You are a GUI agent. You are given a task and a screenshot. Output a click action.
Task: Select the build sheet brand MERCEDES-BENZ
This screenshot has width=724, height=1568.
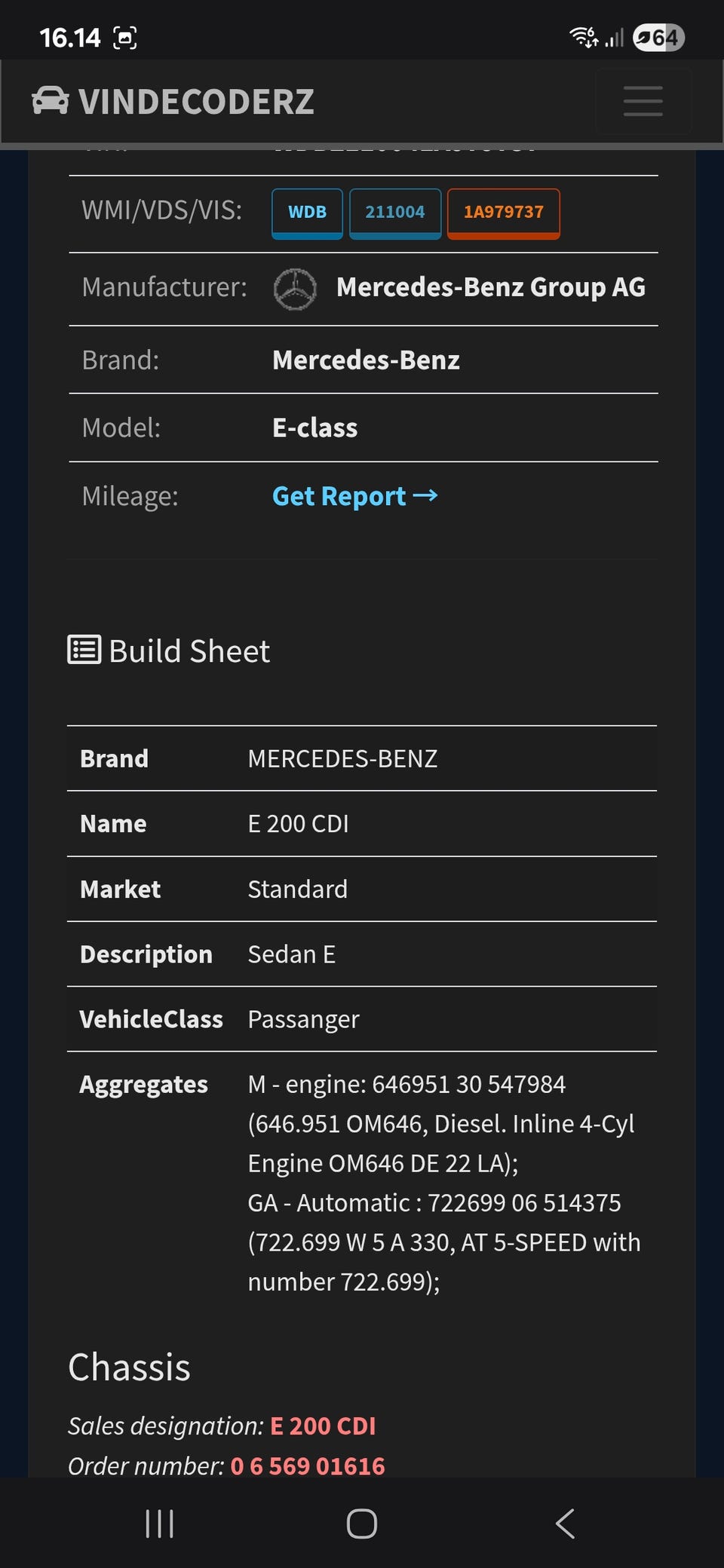coord(342,758)
